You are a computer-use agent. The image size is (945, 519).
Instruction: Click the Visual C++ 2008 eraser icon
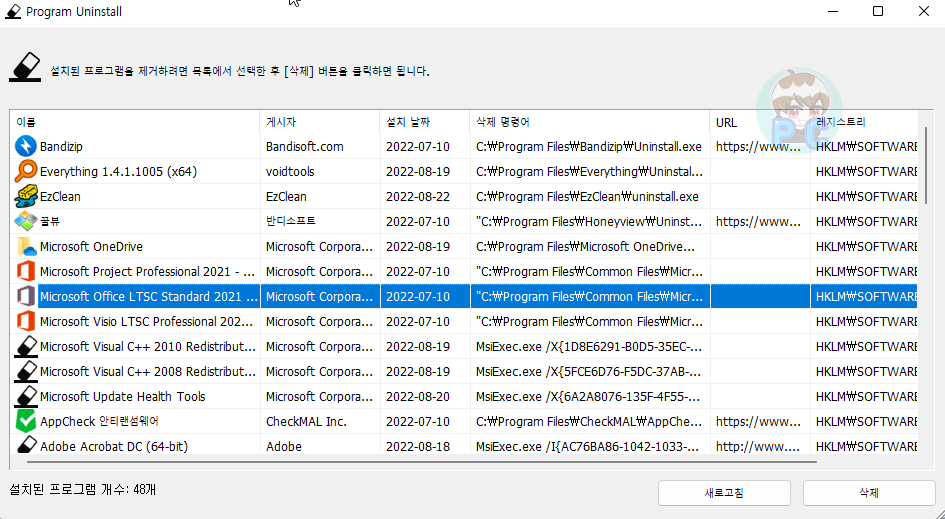(x=26, y=371)
